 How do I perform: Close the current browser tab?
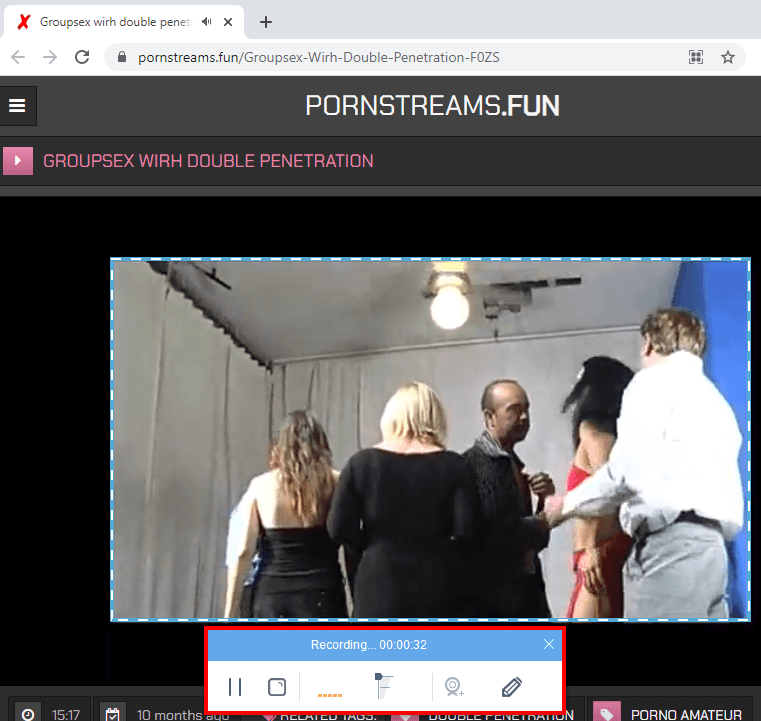[228, 22]
